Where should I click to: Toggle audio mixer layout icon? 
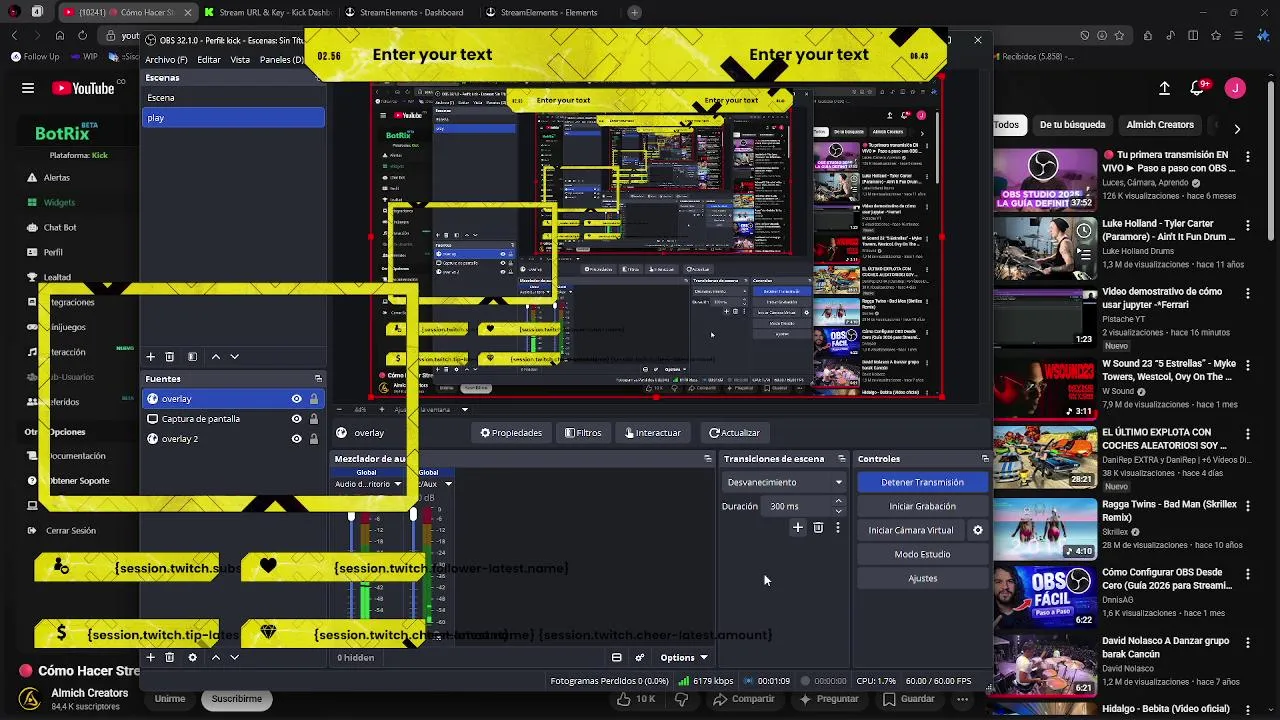[x=616, y=657]
